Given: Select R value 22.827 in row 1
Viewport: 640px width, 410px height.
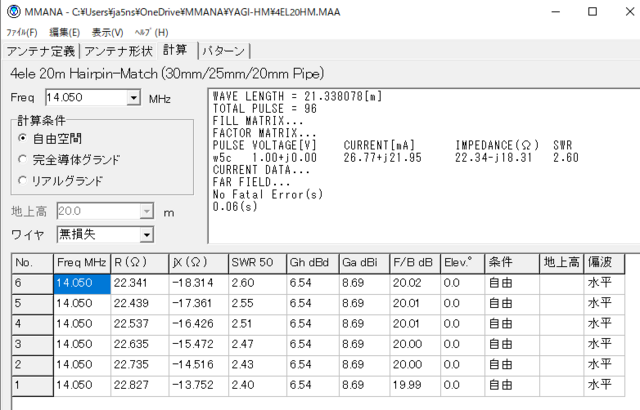Looking at the screenshot, I should (x=139, y=384).
